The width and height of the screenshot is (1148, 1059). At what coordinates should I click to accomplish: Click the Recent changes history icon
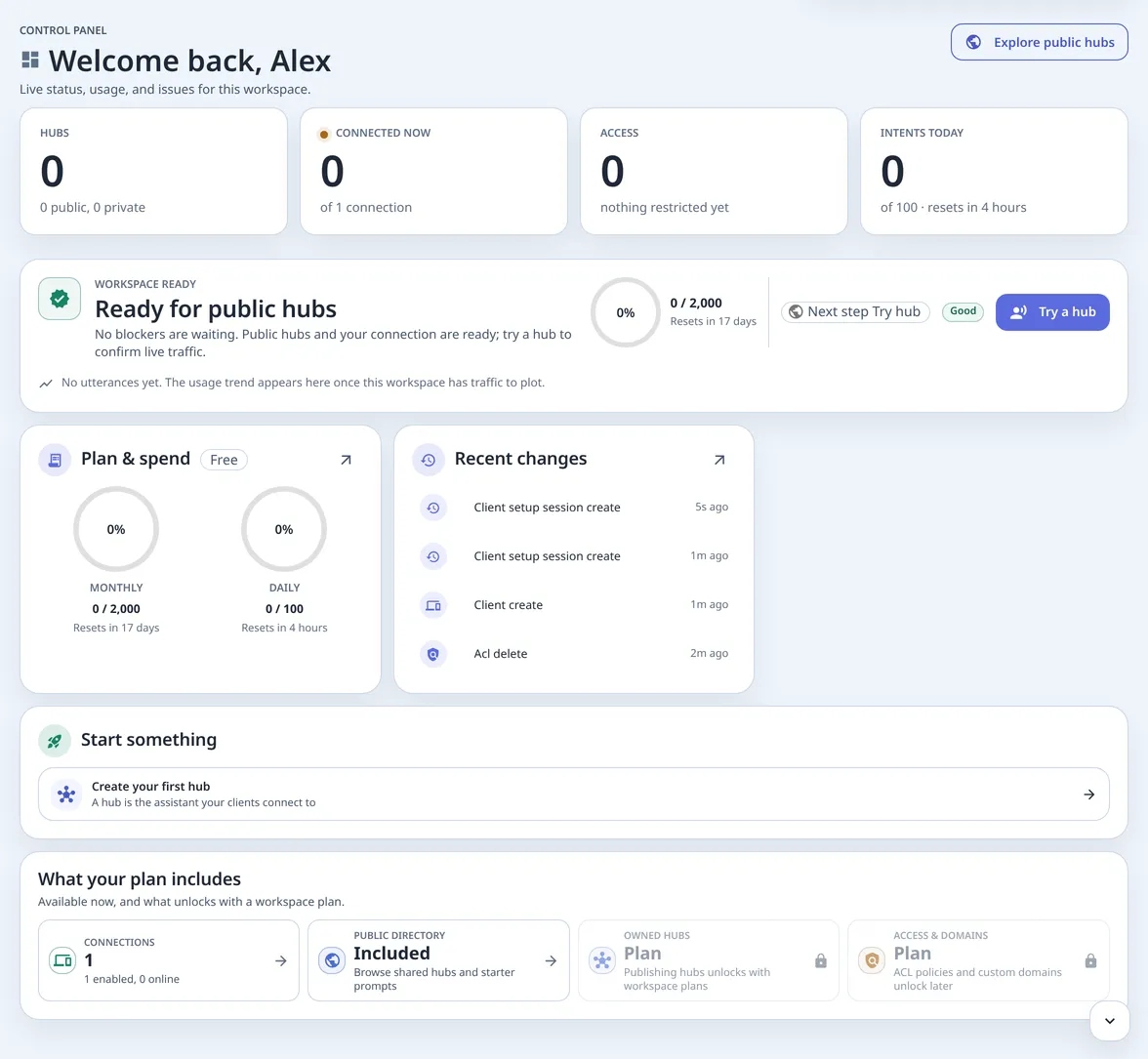[429, 460]
